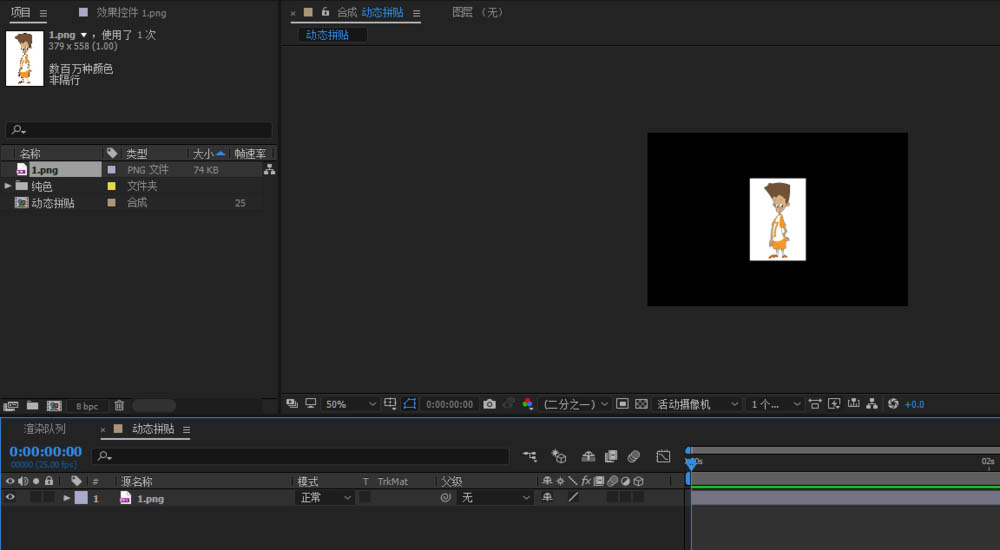Toggle the lock on composition viewer tab
Viewport: 1000px width, 550px height.
pyautogui.click(x=325, y=12)
